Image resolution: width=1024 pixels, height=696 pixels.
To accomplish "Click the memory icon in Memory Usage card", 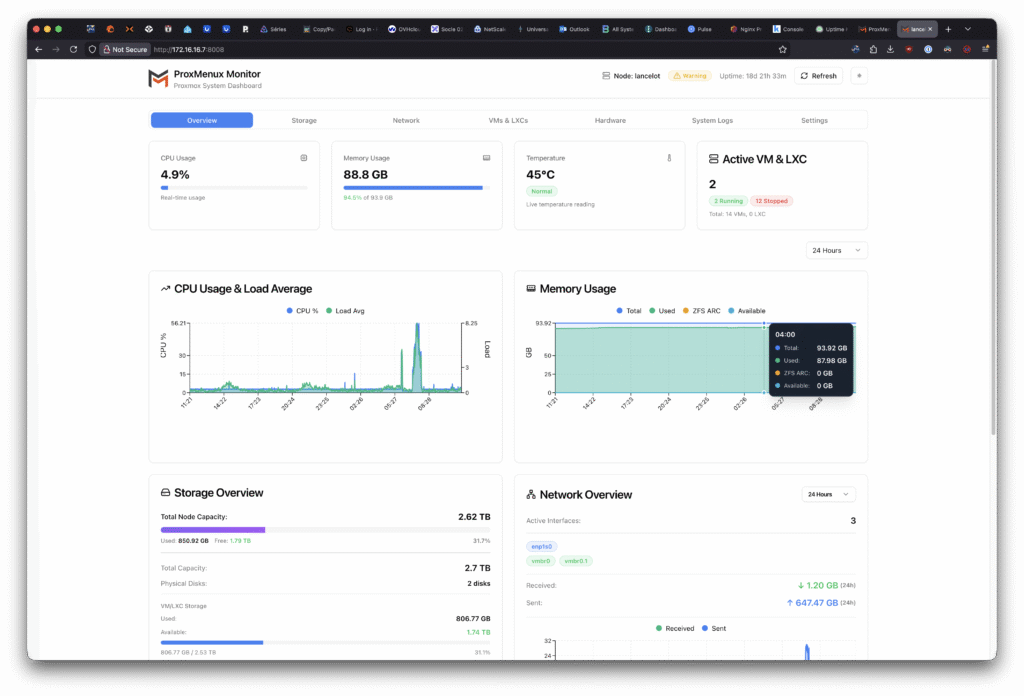I will click(x=486, y=158).
